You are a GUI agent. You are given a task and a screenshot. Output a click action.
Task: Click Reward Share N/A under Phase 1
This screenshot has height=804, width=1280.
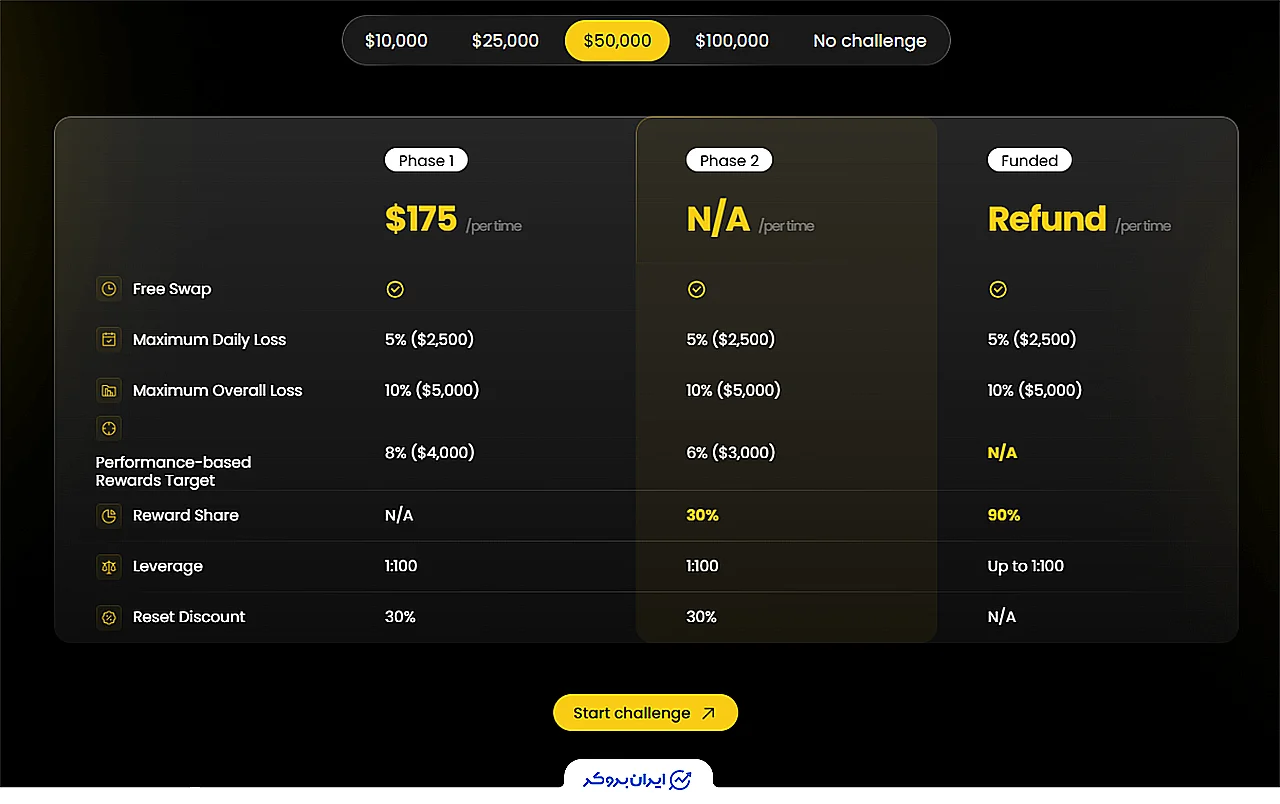399,516
